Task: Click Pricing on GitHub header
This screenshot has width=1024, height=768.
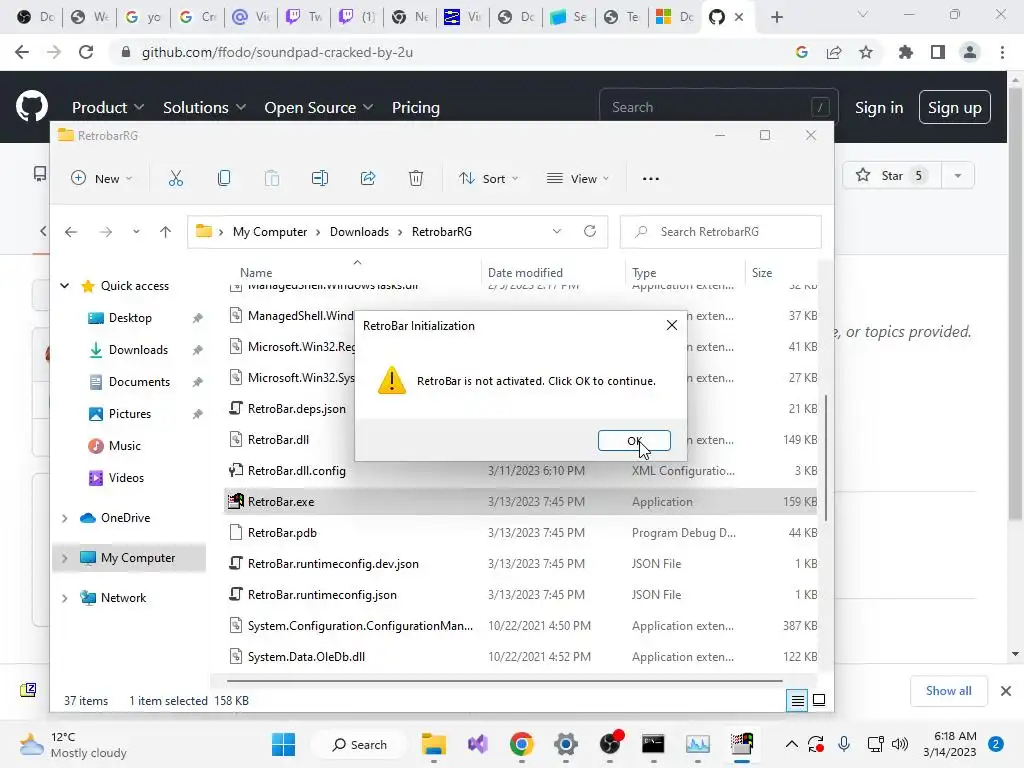Action: 415,107
